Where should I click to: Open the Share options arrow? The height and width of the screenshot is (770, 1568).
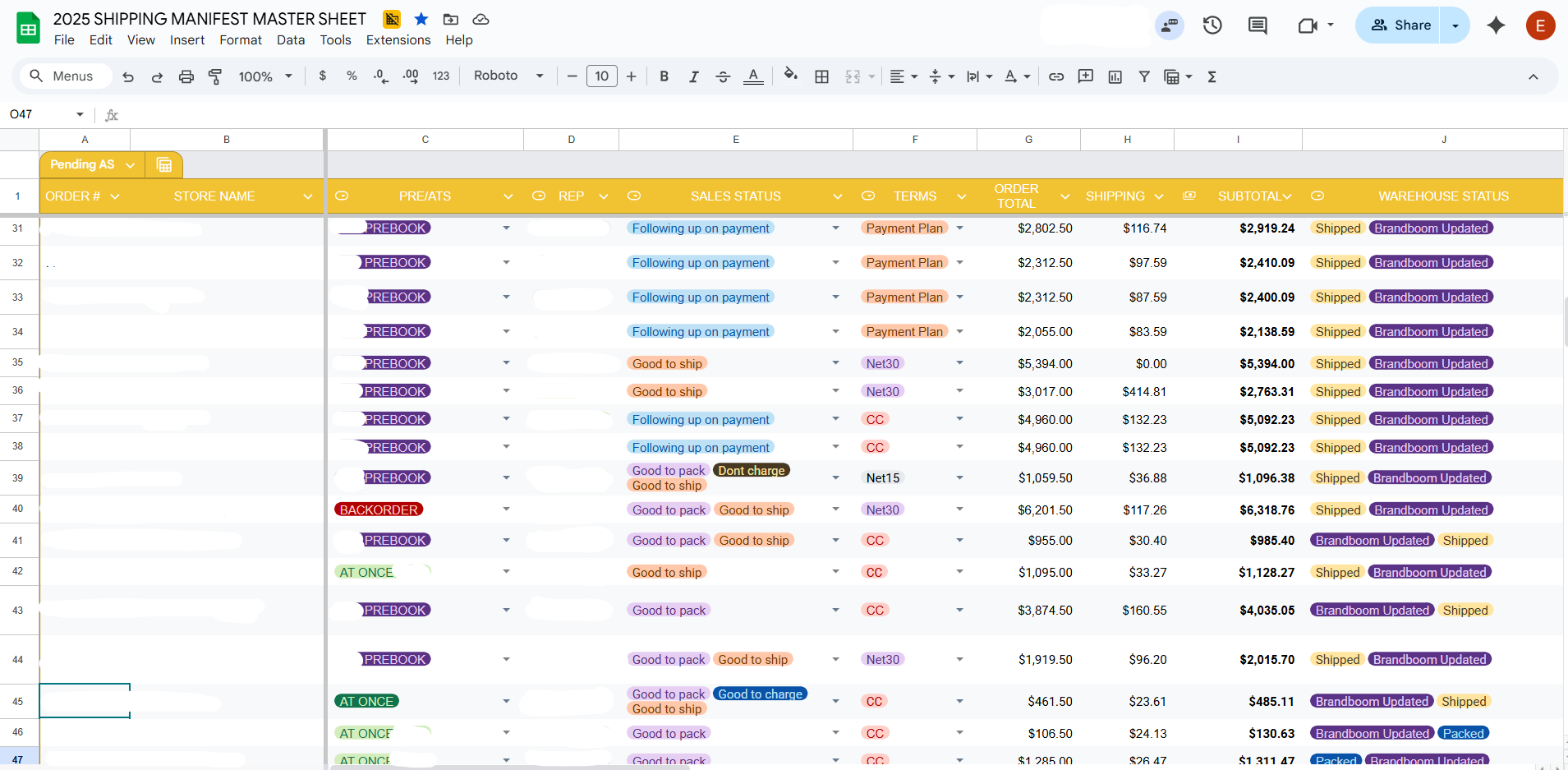tap(1455, 25)
